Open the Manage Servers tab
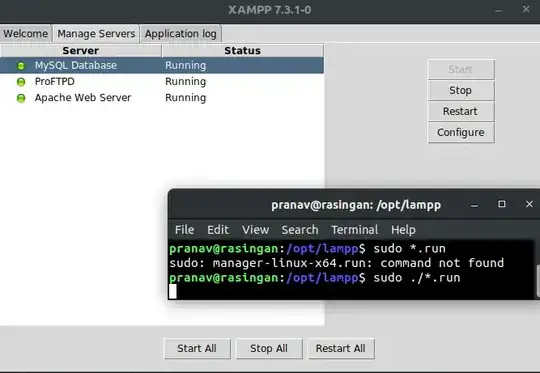The width and height of the screenshot is (540, 373). (96, 34)
